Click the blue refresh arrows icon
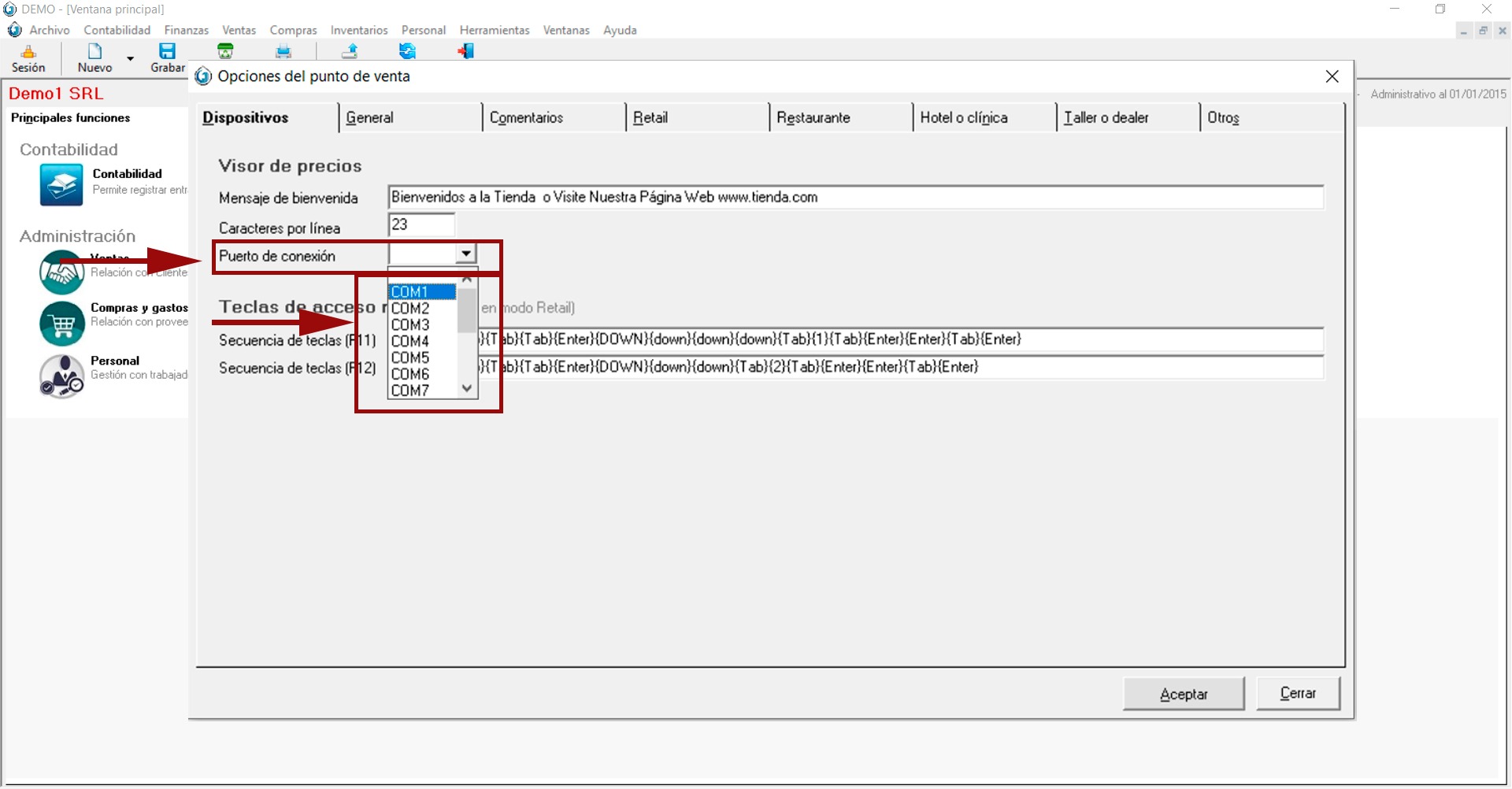Screen dimensions: 1512x789 (x=407, y=52)
